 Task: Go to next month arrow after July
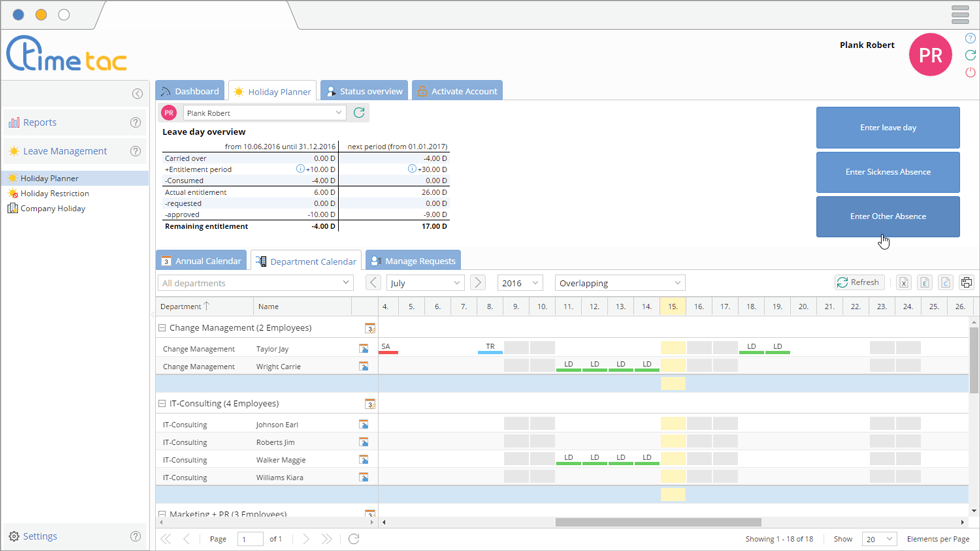[478, 283]
